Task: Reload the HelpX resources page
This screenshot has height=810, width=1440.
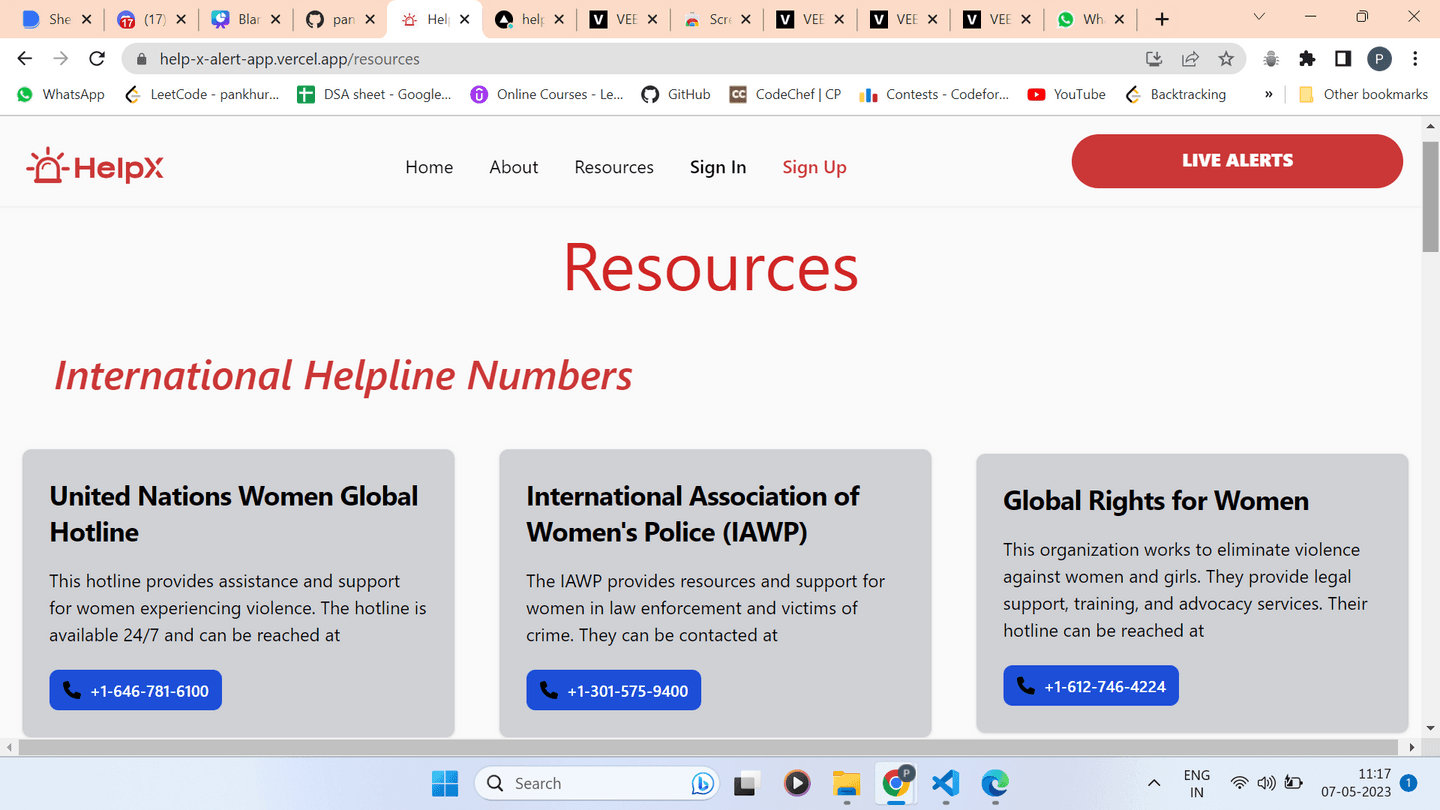Action: click(97, 59)
